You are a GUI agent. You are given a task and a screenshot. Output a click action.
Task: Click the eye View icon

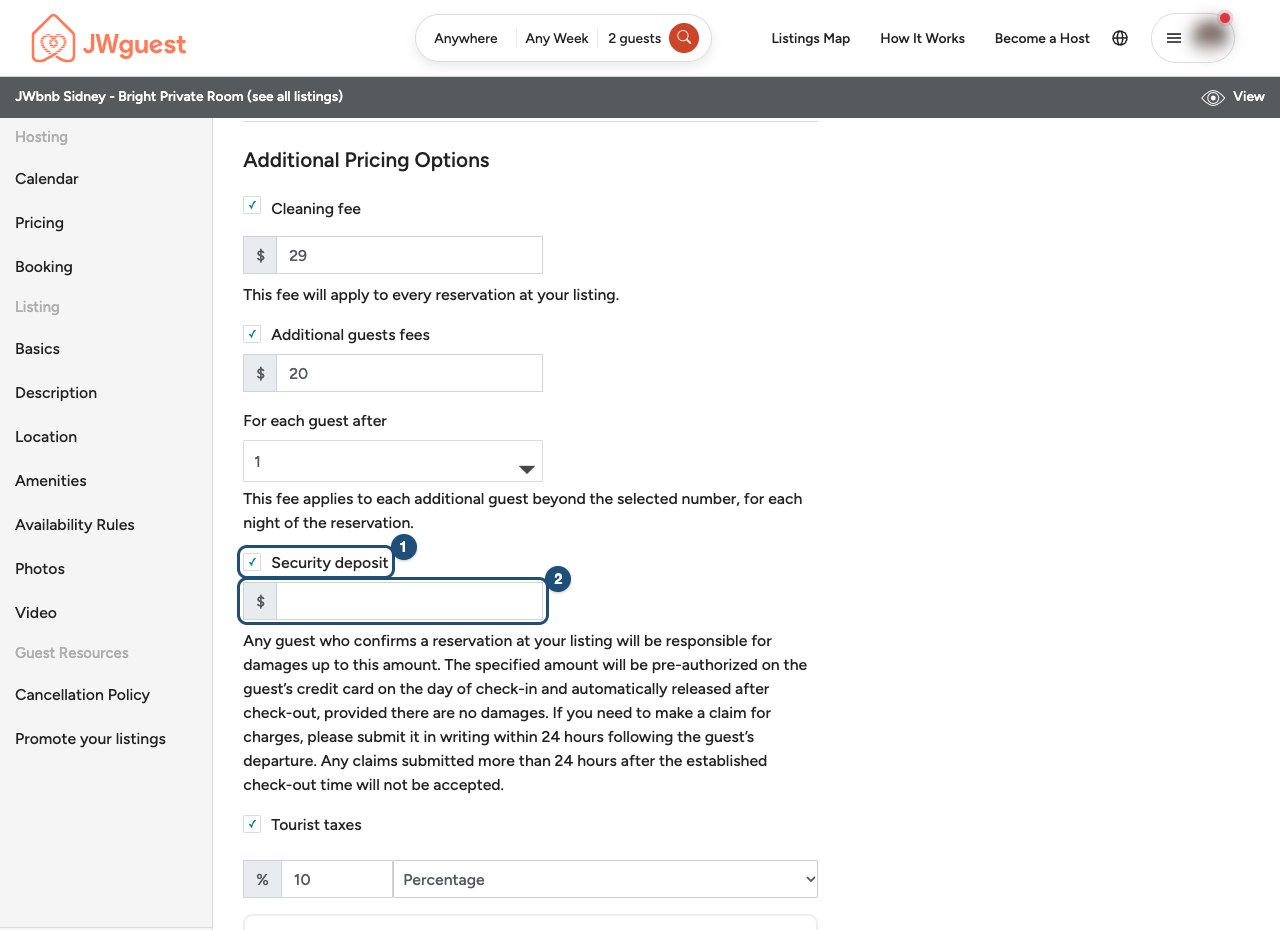point(1213,97)
